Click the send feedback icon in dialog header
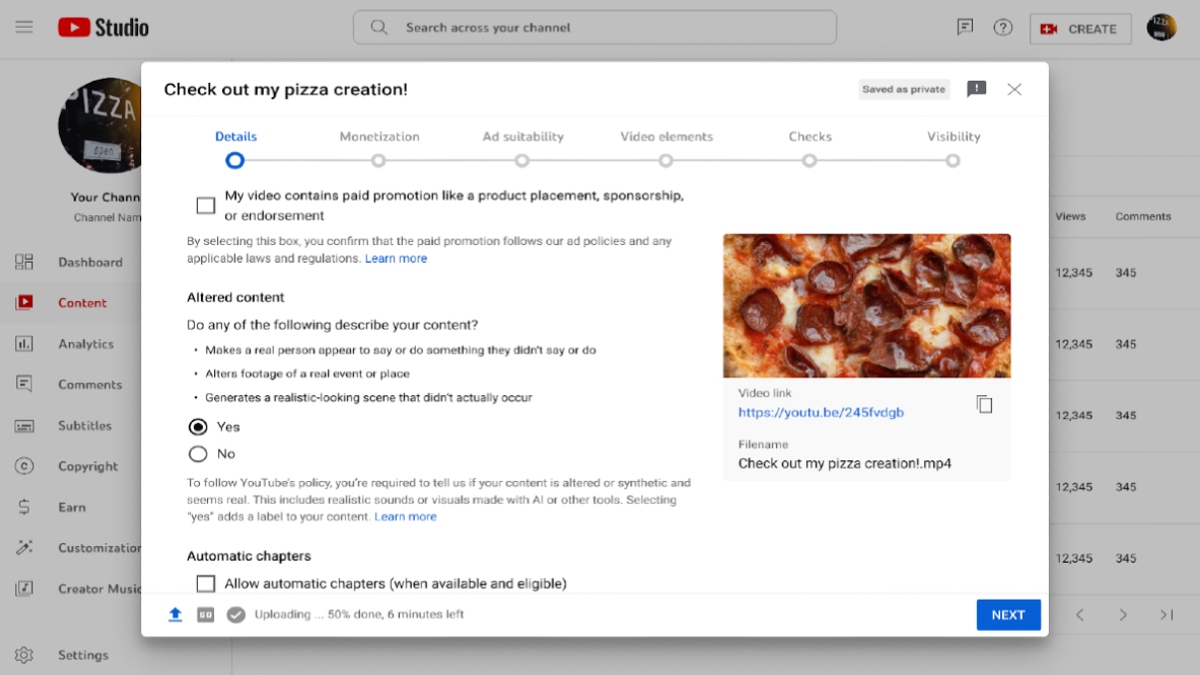 977,89
